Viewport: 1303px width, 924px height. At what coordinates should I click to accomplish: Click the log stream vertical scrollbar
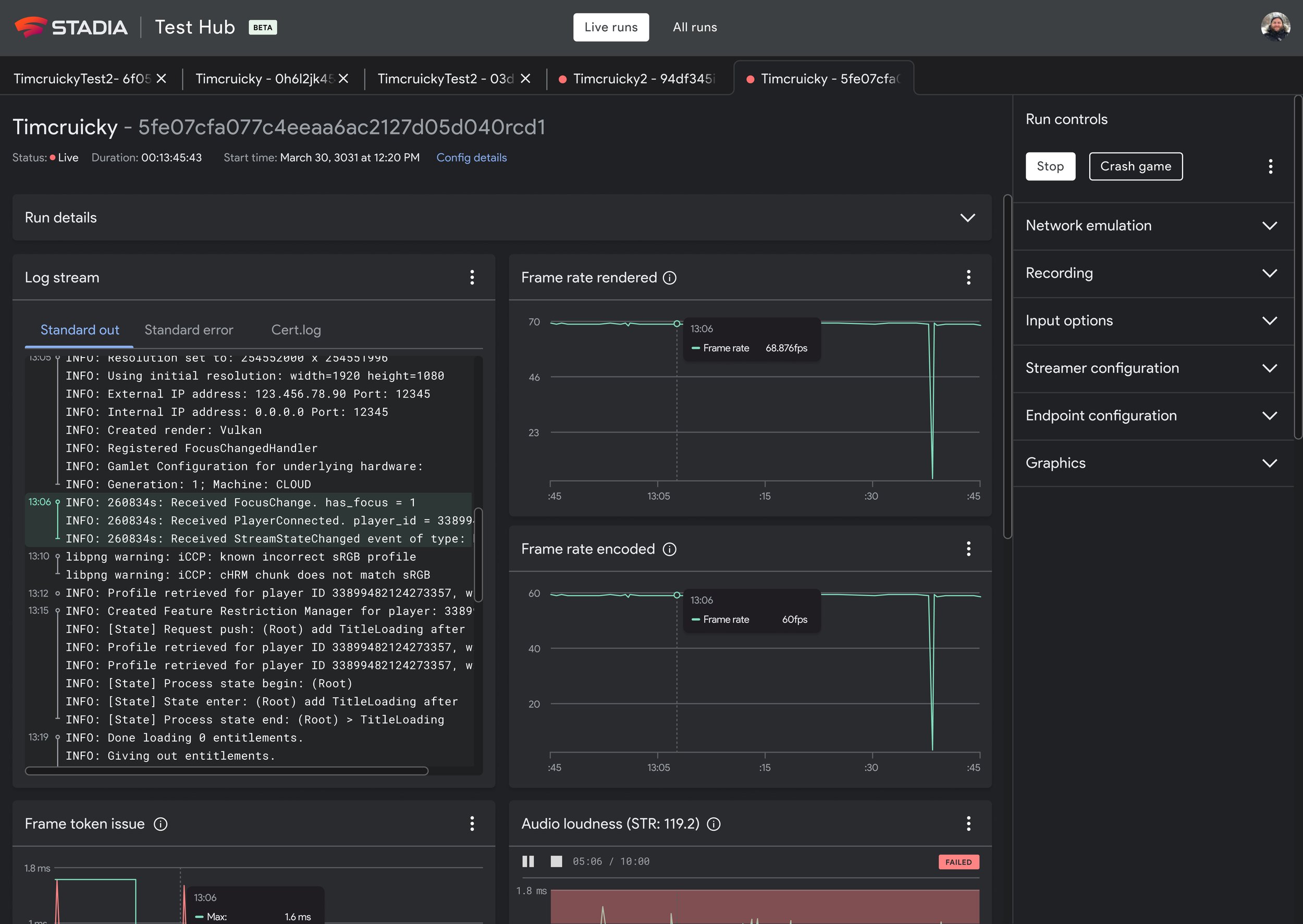pos(478,554)
